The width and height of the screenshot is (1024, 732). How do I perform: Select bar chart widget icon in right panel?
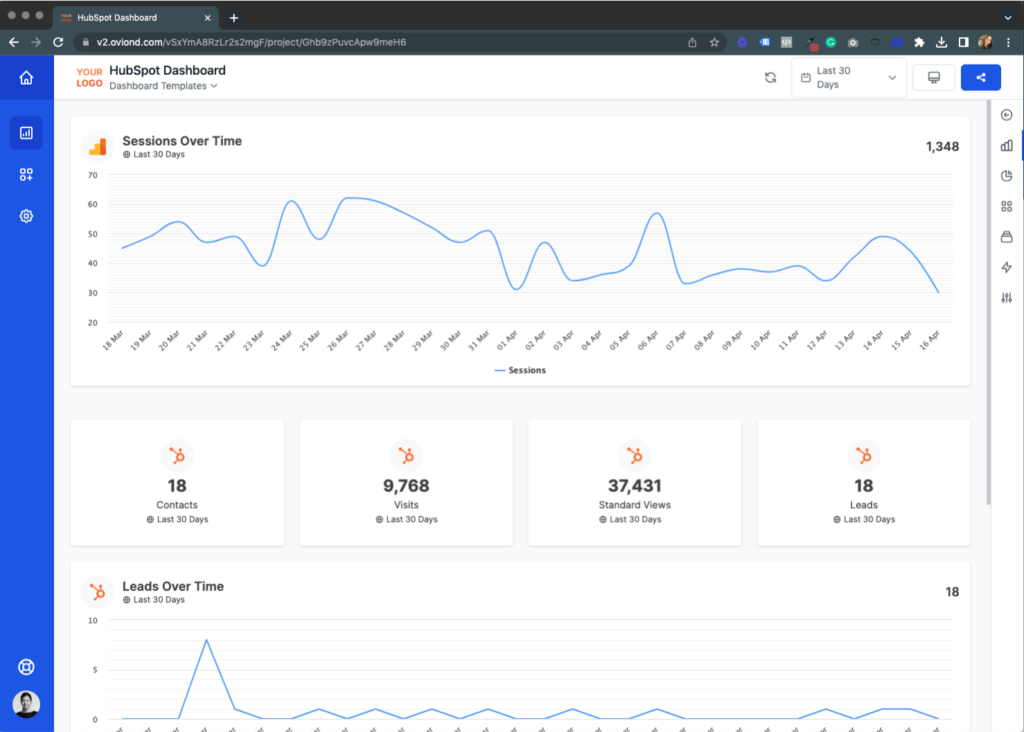click(x=1006, y=146)
